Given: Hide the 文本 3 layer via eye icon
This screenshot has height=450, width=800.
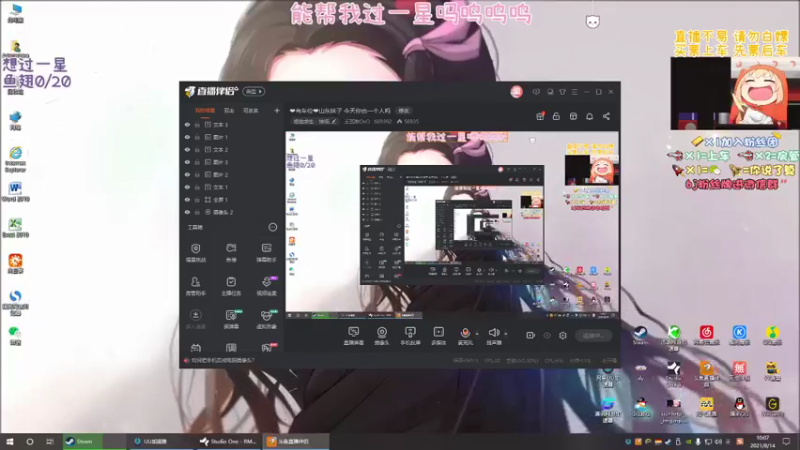Looking at the screenshot, I should [187, 124].
